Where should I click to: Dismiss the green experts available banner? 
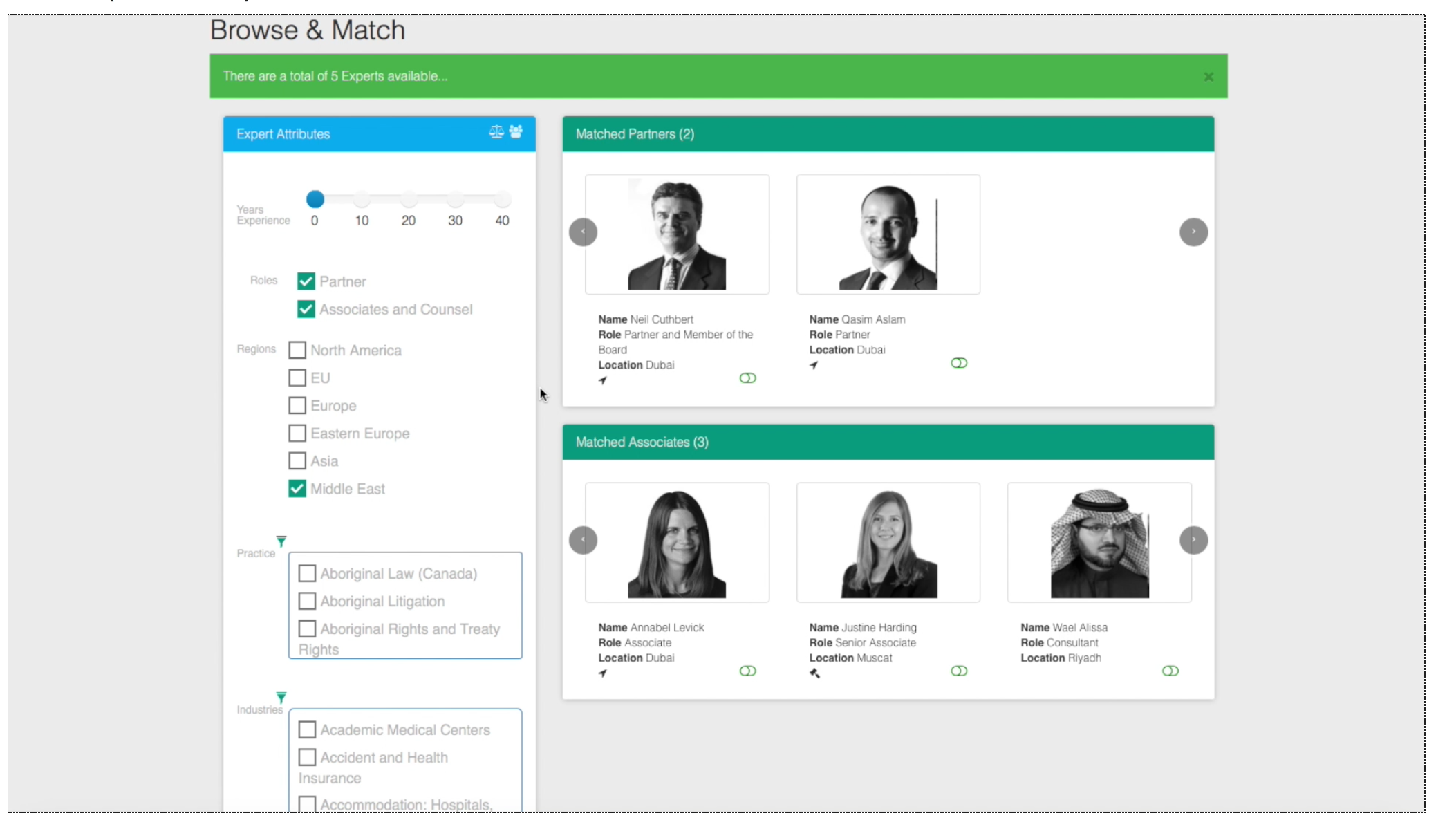(1208, 77)
